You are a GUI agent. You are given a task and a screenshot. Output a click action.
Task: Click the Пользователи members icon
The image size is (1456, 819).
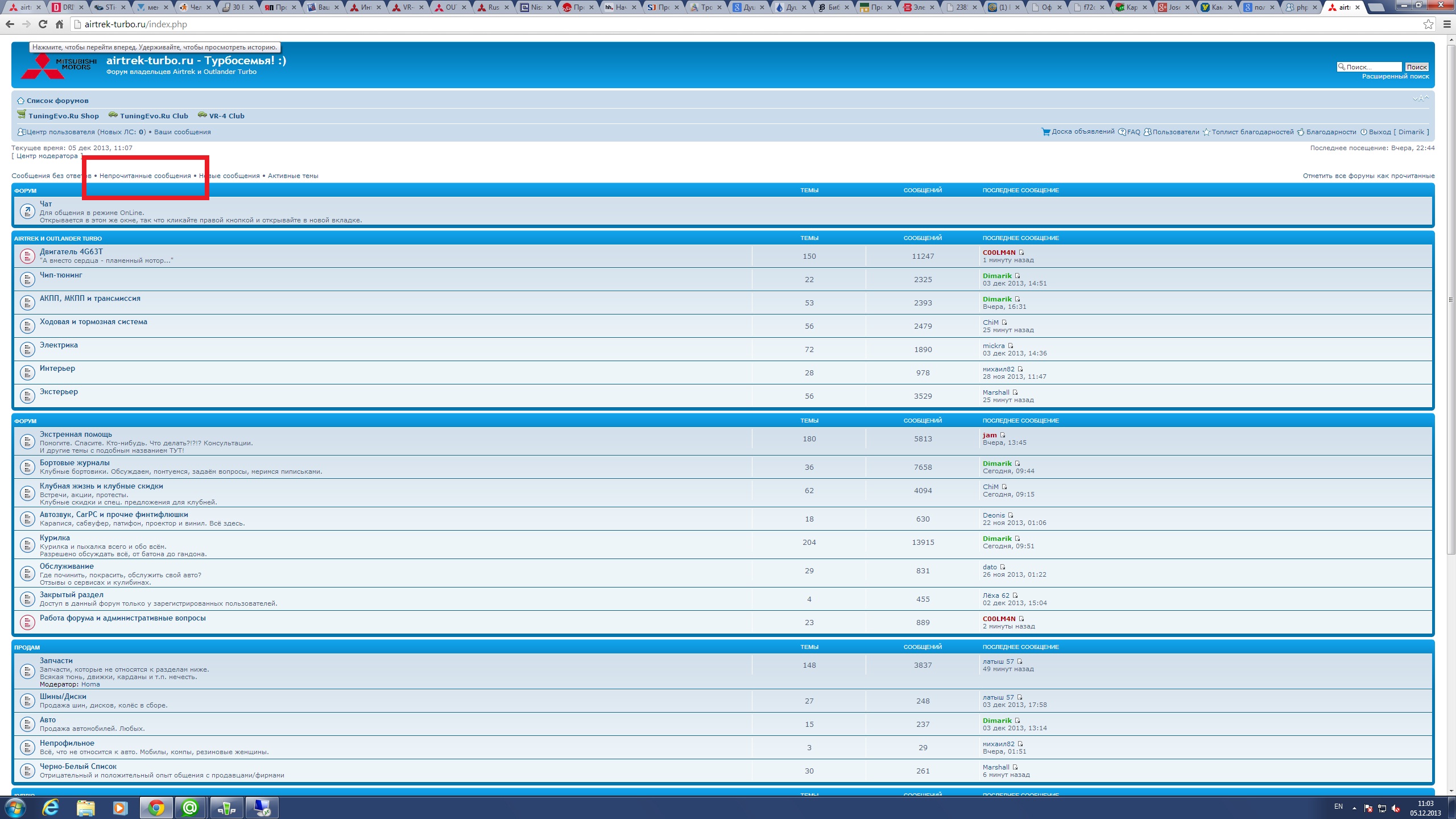coord(1147,132)
